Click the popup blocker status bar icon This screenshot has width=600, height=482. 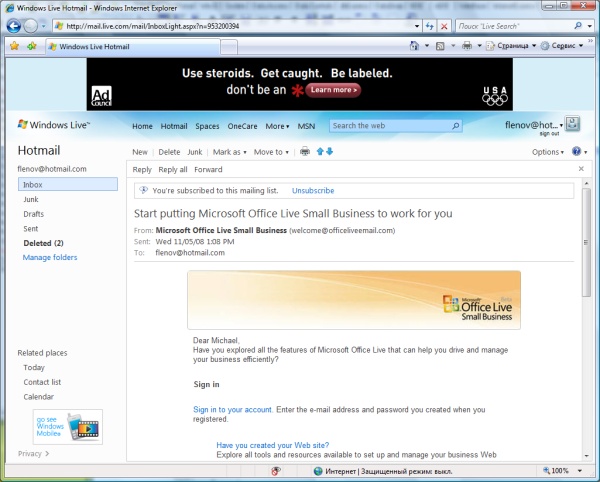coord(276,471)
